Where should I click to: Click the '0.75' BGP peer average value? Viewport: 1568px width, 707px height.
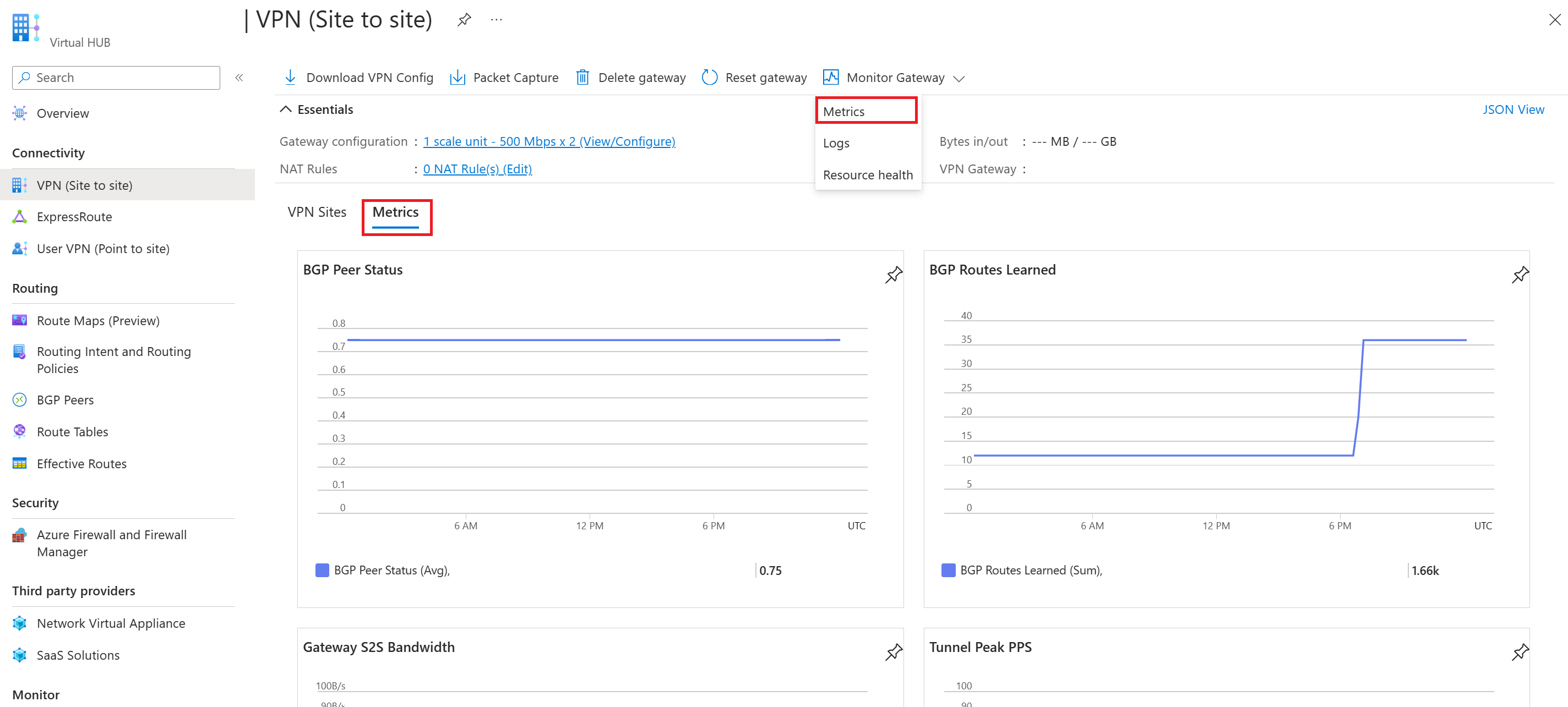click(x=770, y=570)
